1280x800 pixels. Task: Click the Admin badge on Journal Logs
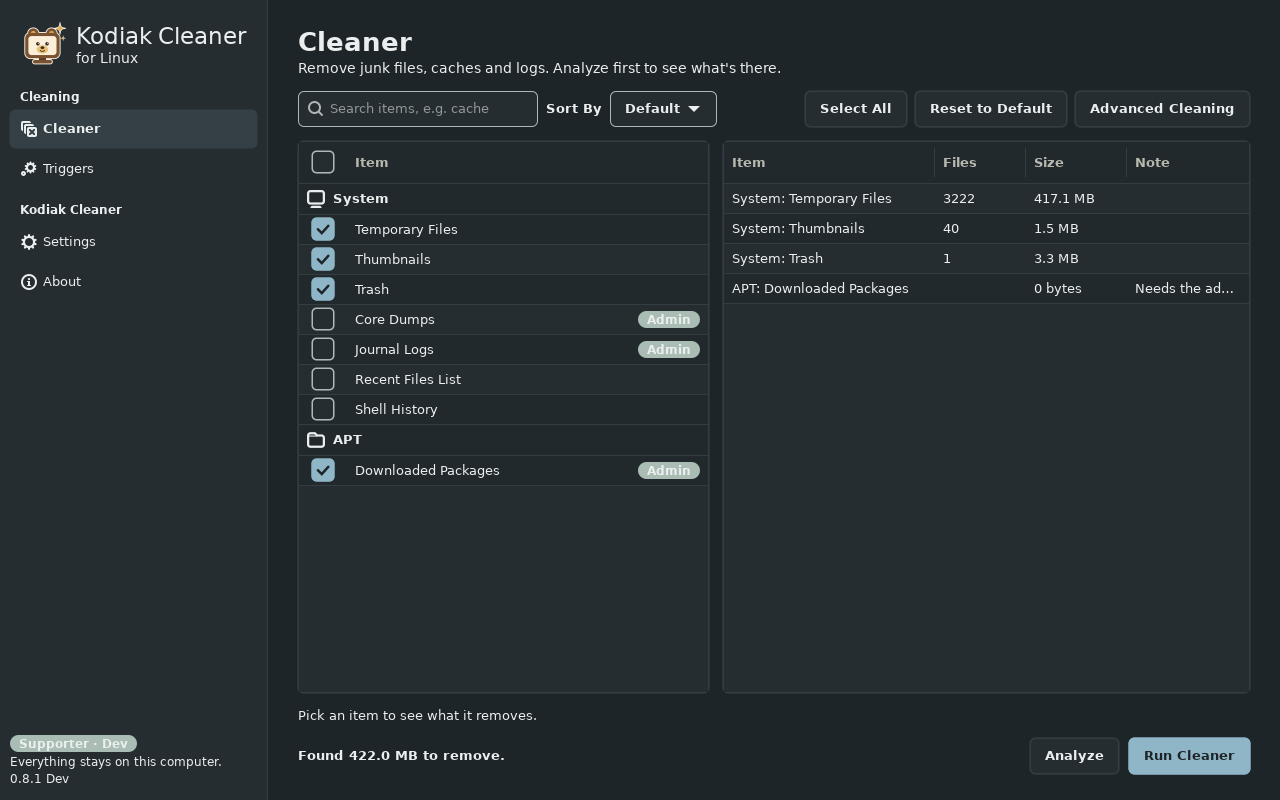click(669, 349)
